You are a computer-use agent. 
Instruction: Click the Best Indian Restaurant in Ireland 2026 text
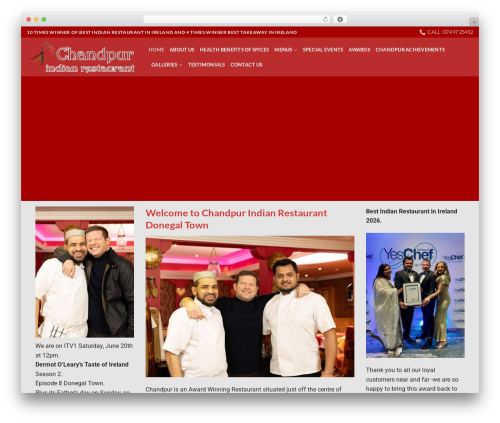point(411,216)
